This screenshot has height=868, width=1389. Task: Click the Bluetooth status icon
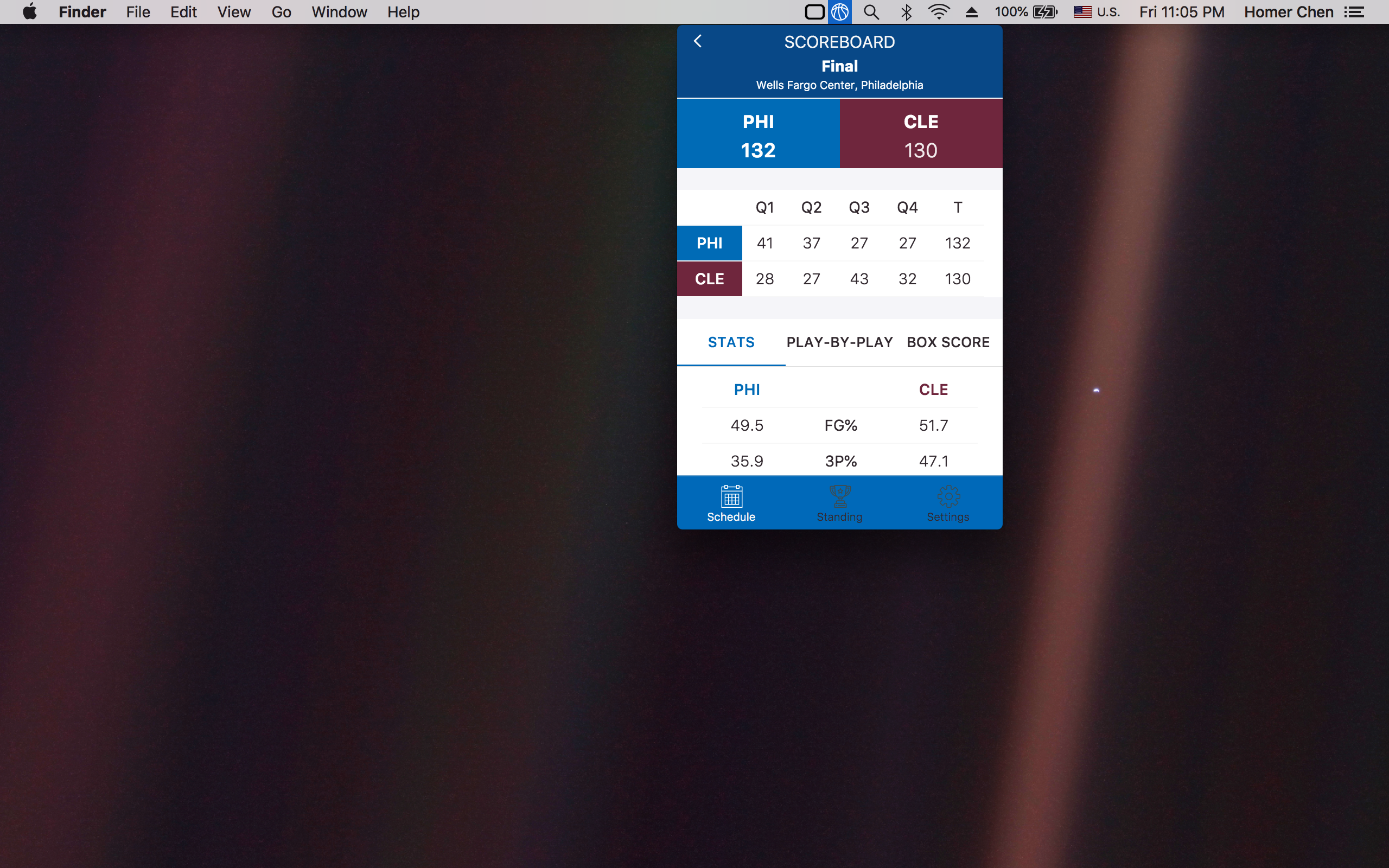coord(906,12)
